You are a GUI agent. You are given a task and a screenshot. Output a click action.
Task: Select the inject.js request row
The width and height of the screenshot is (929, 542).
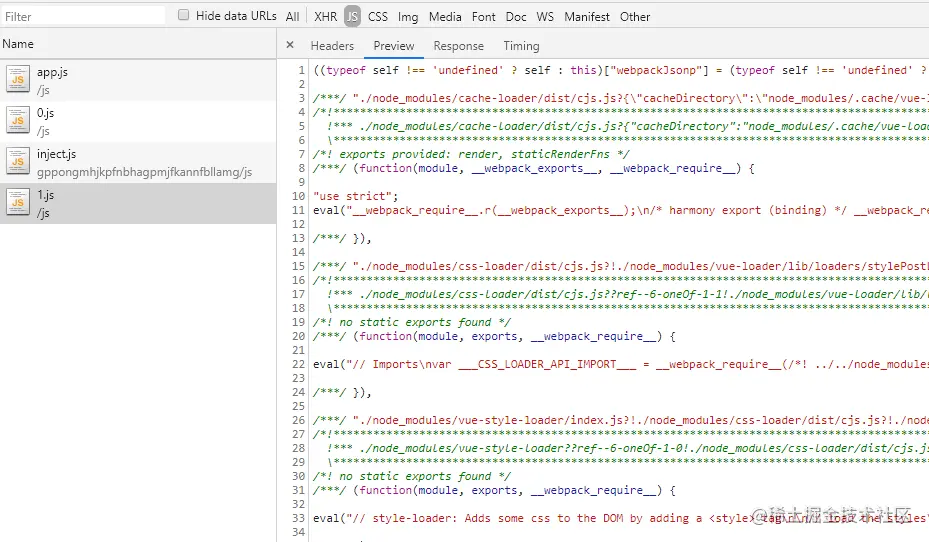click(138, 162)
